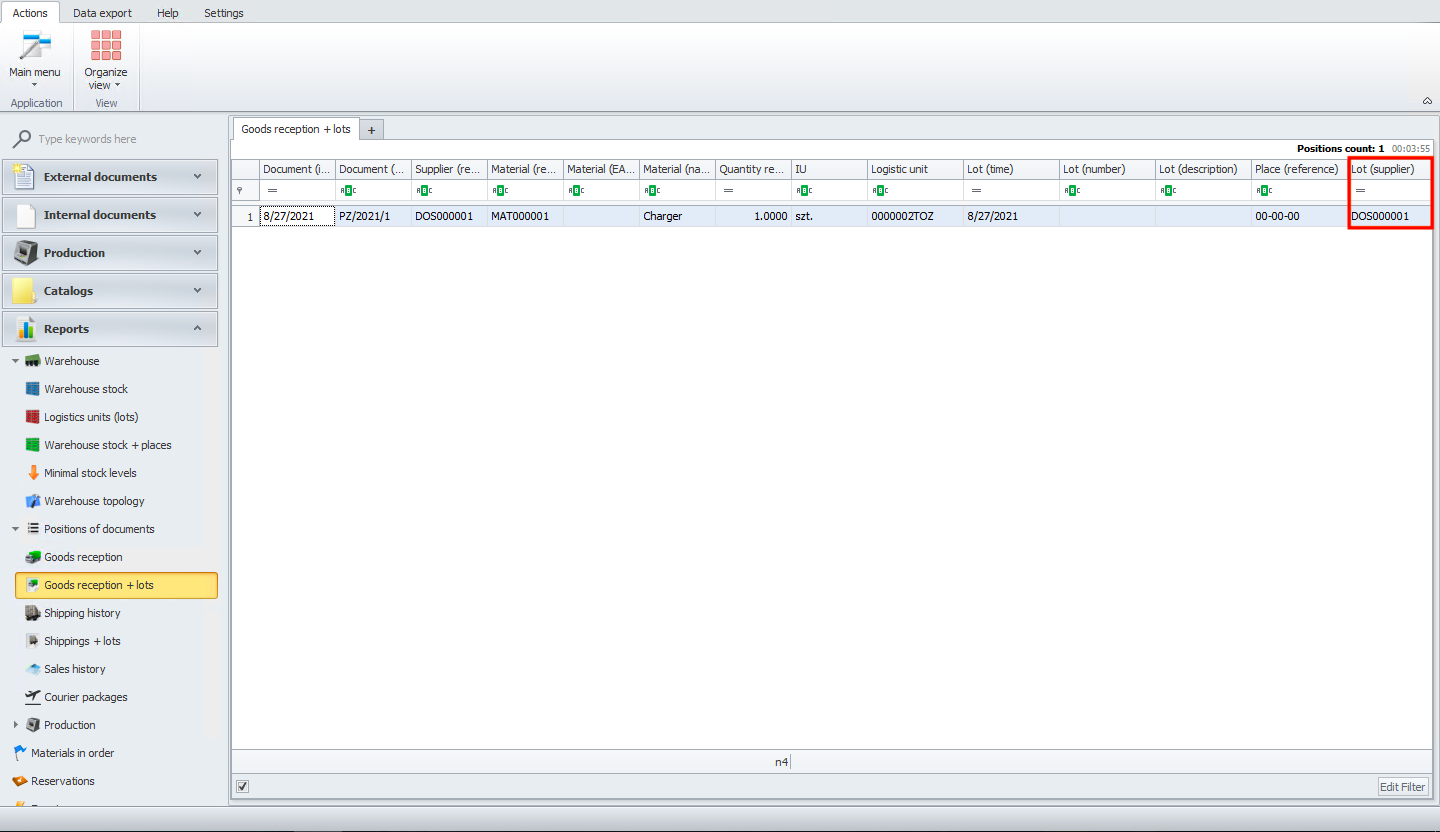Click the Minimal stock levels arrow icon
1440x832 pixels.
pos(33,473)
